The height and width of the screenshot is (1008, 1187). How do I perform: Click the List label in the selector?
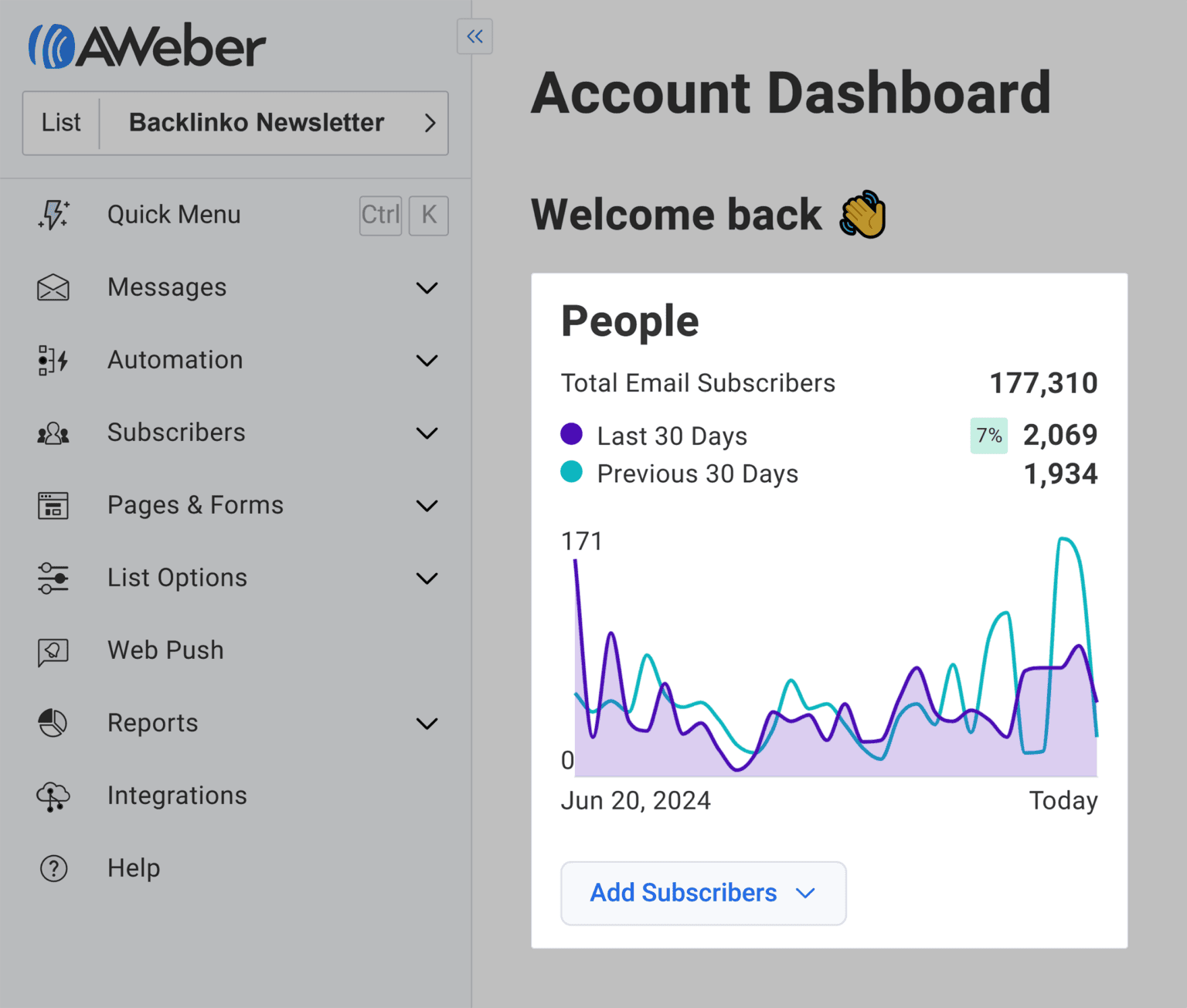pos(61,123)
